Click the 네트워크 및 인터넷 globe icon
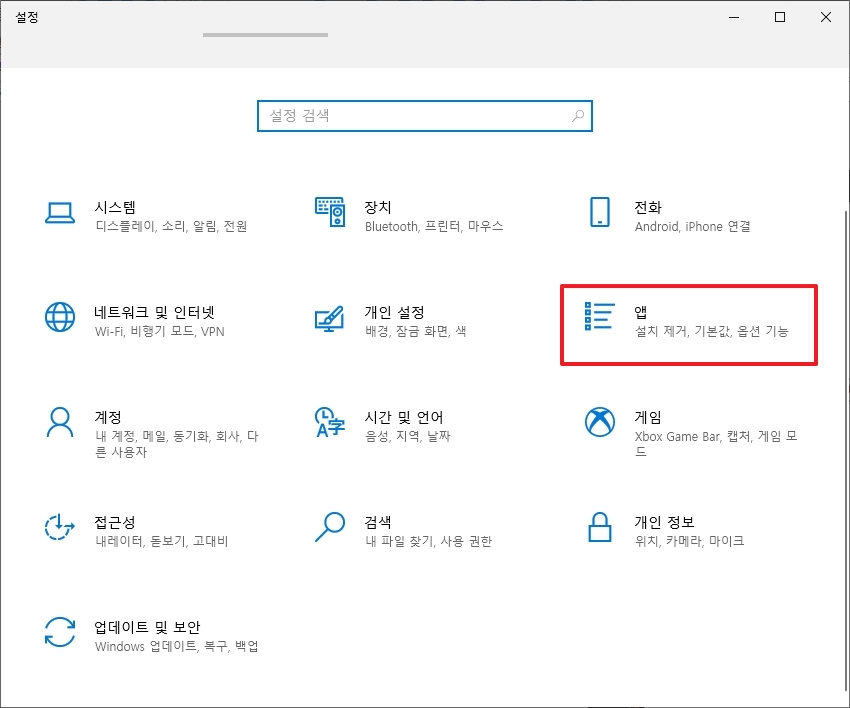 click(60, 317)
